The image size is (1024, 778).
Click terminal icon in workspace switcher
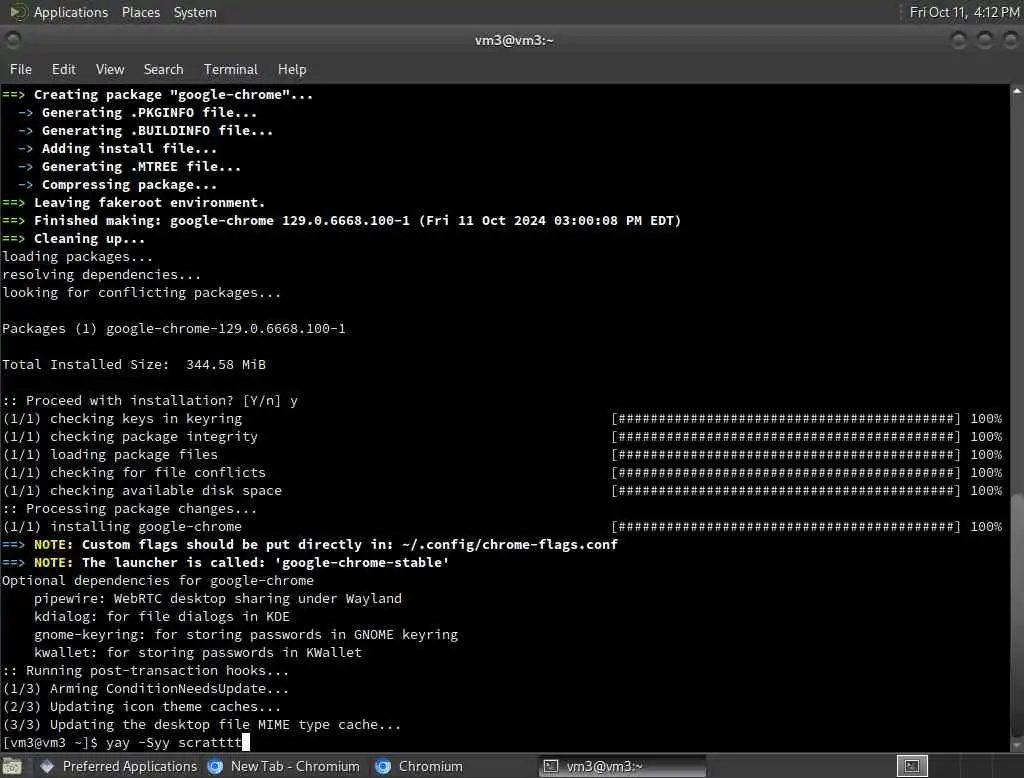coord(912,766)
